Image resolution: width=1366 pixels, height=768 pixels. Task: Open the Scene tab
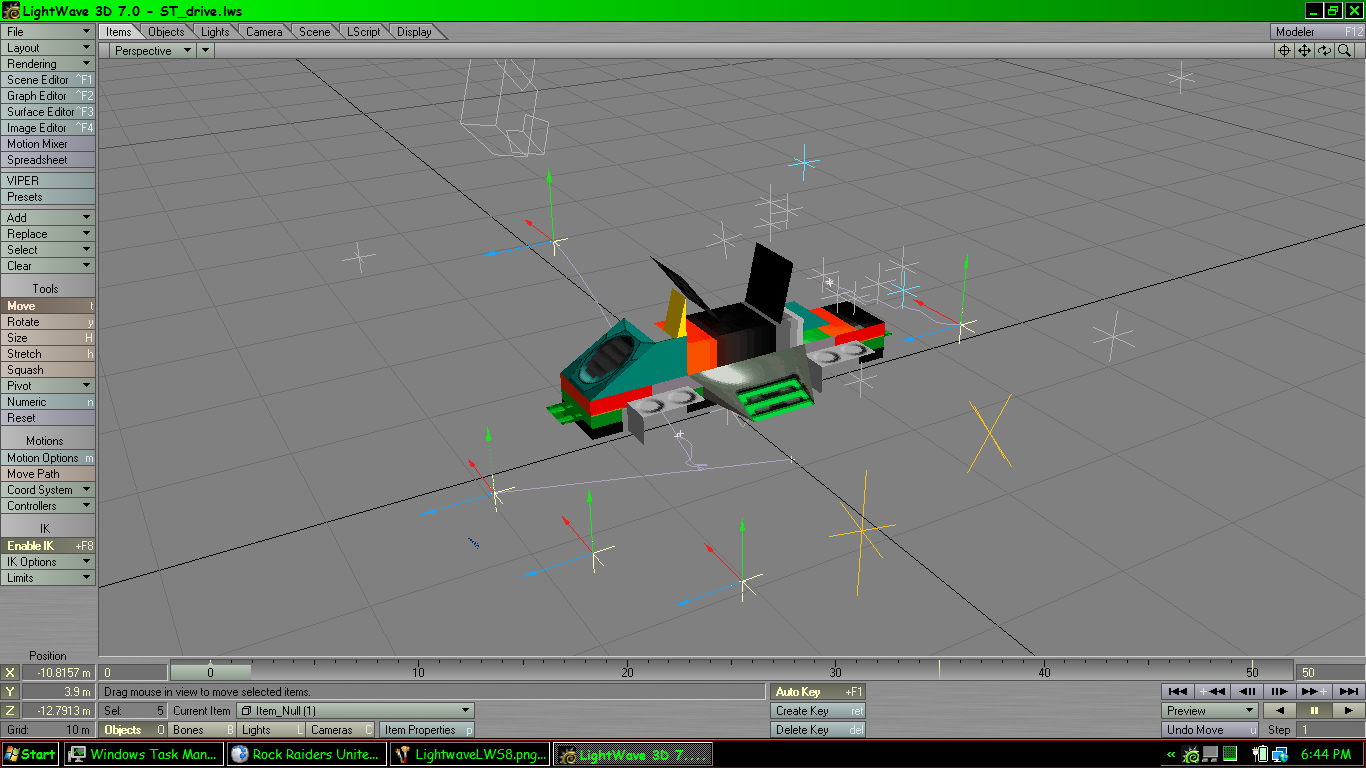click(x=314, y=32)
